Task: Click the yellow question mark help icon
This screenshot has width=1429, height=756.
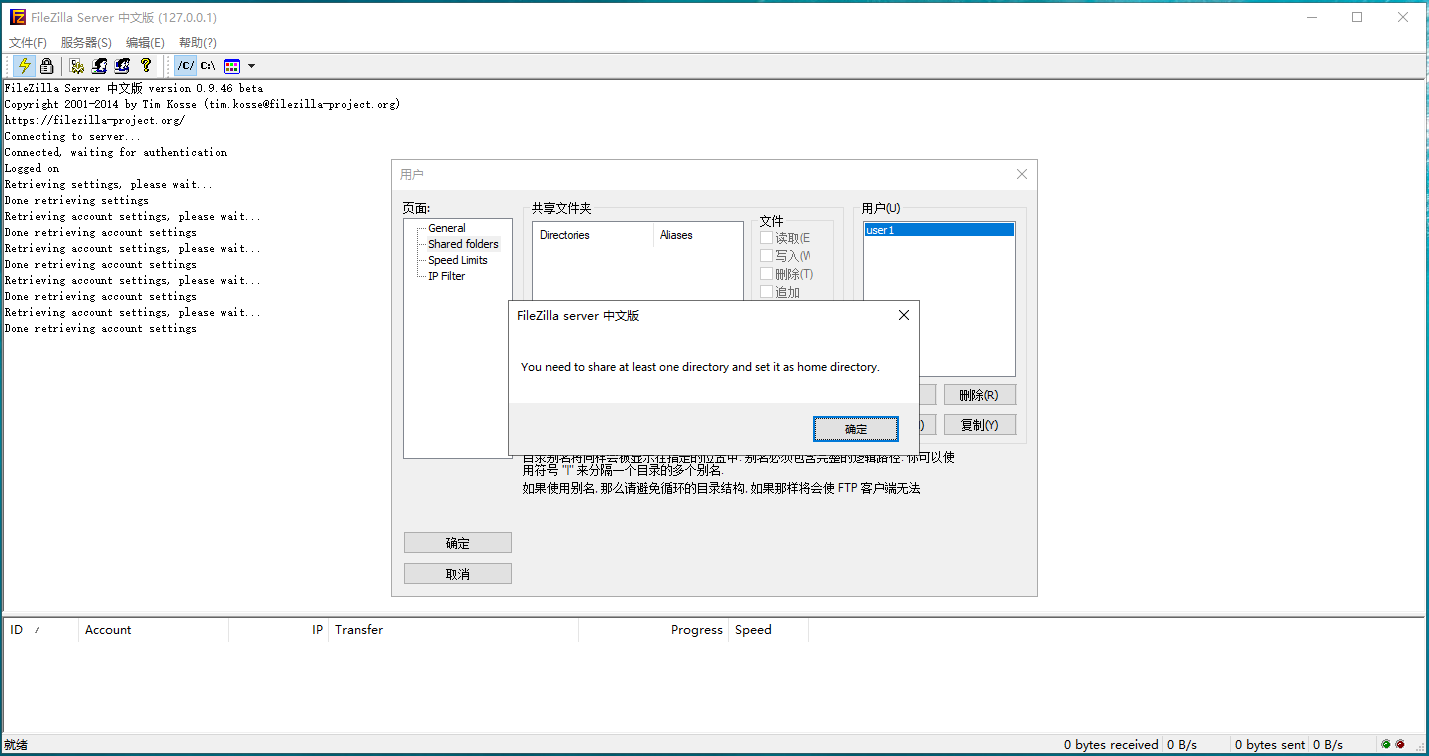Action: (146, 66)
